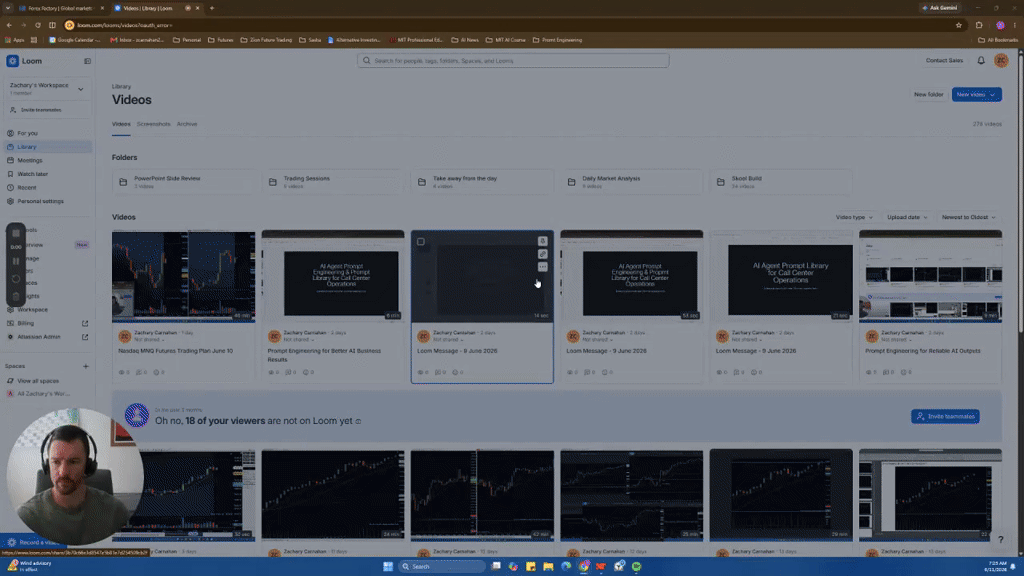Open Atlassian Admin external link icon

click(85, 337)
